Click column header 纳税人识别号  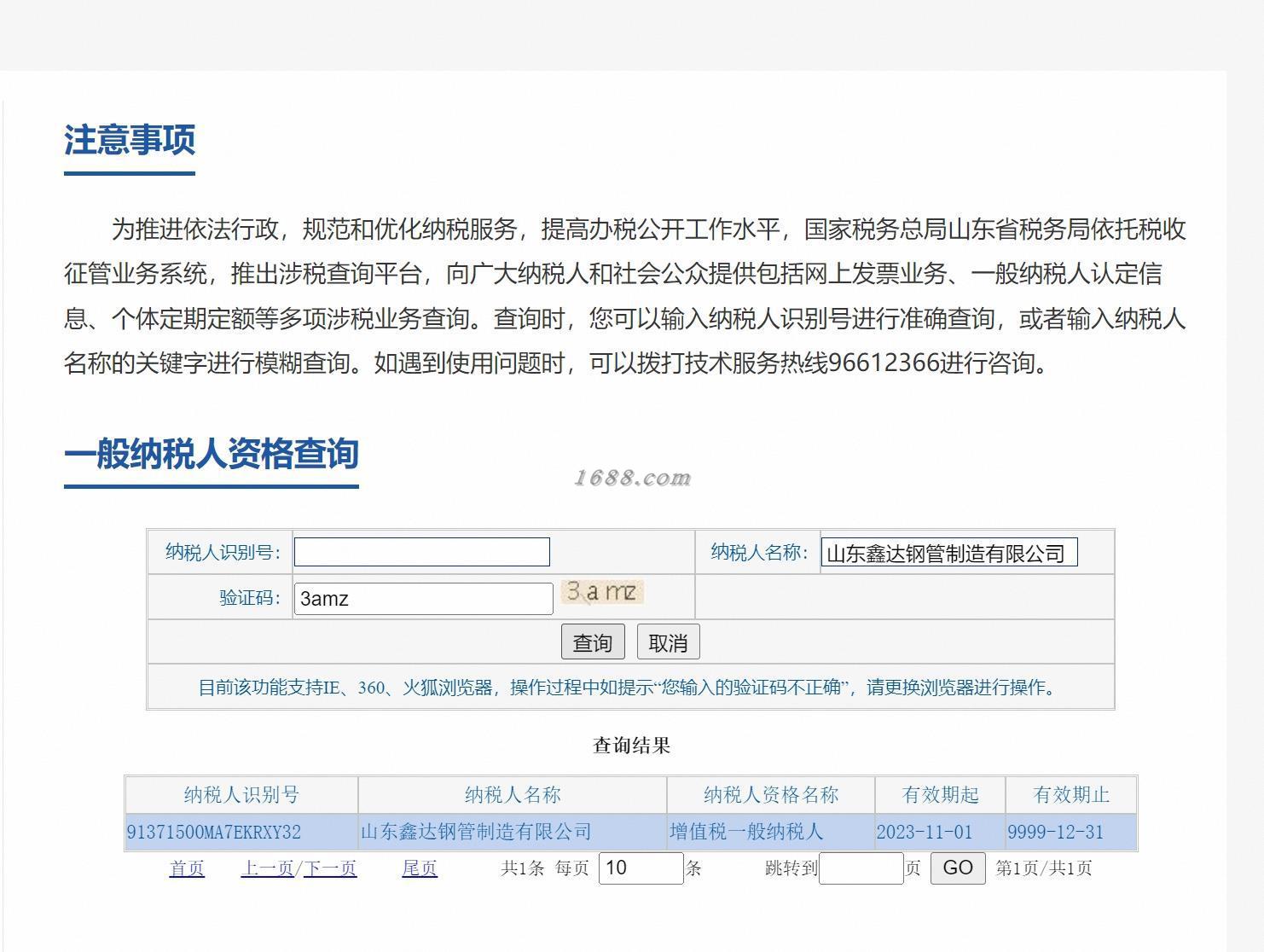pyautogui.click(x=241, y=795)
